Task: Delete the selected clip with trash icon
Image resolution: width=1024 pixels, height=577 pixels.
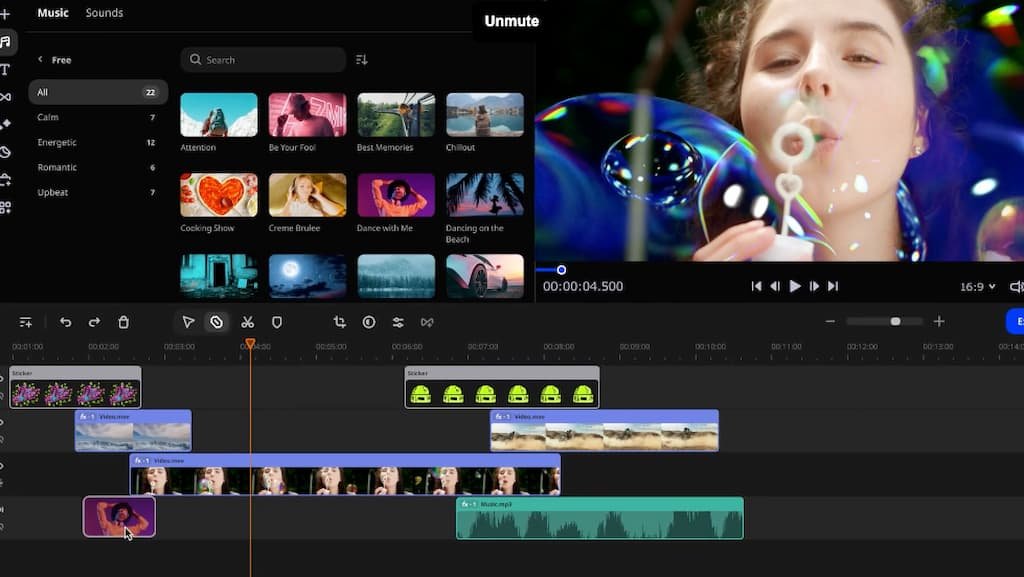Action: 123,322
